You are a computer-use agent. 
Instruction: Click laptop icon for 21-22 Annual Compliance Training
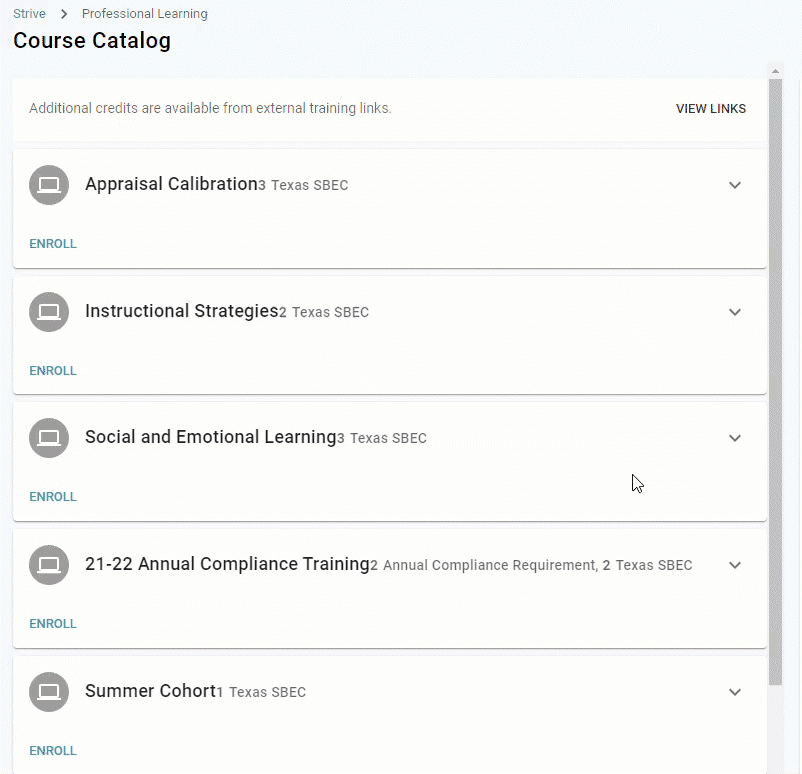point(49,565)
